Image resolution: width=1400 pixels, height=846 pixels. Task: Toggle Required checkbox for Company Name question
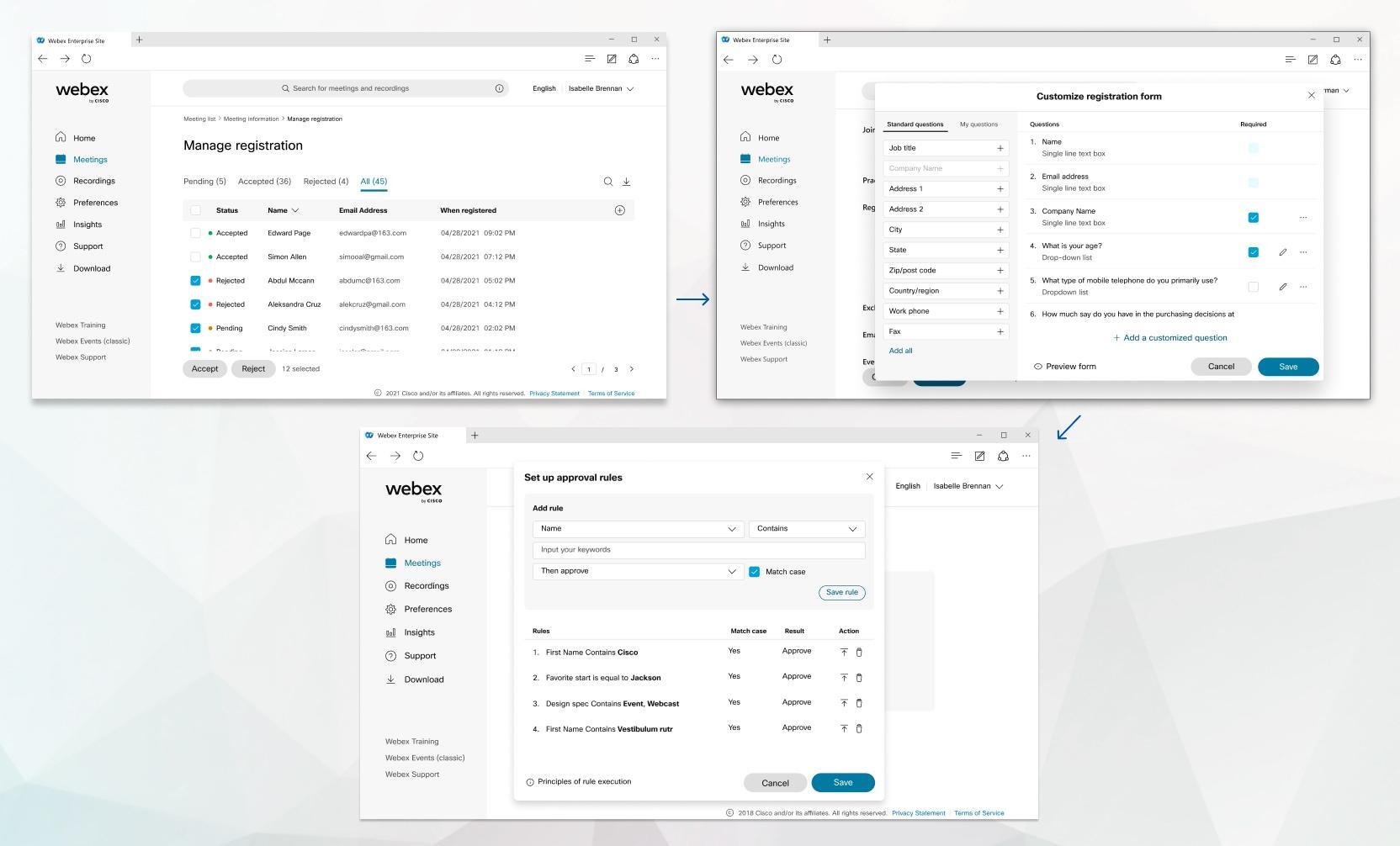click(x=1253, y=218)
